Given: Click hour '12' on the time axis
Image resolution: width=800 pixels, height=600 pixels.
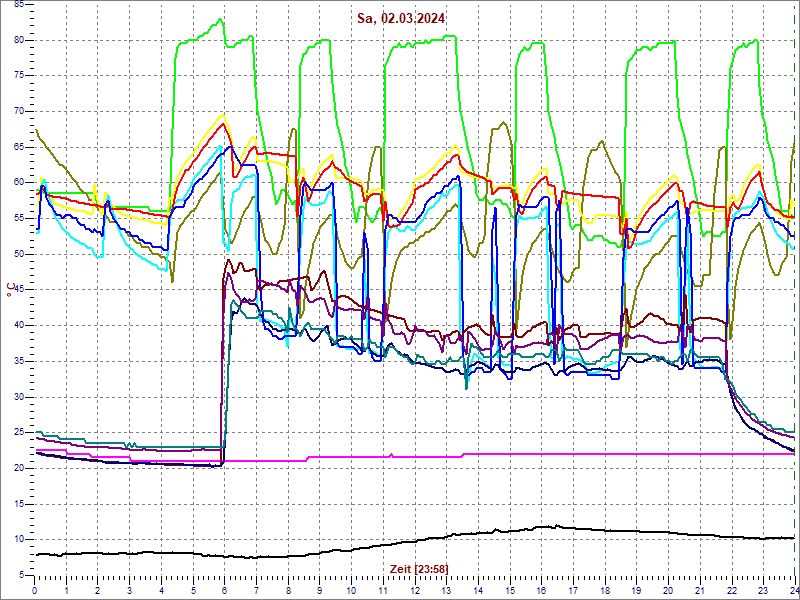Looking at the screenshot, I should [x=415, y=590].
